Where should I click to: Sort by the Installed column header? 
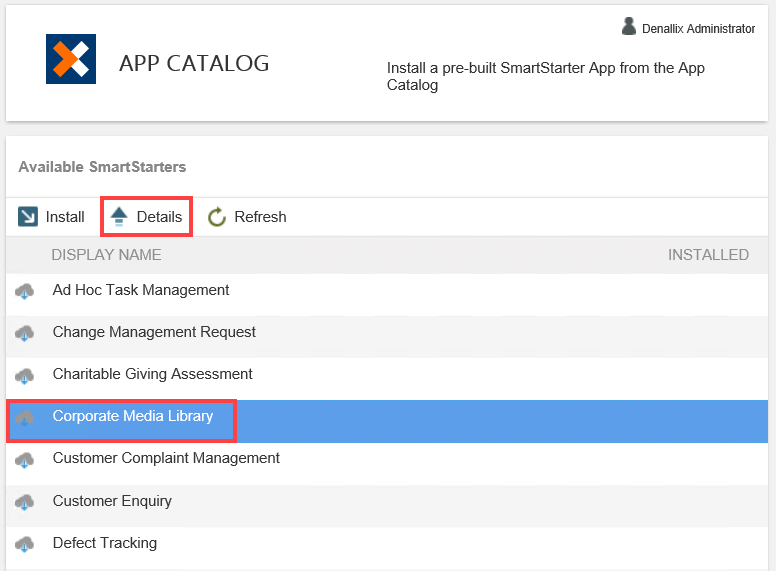point(708,255)
